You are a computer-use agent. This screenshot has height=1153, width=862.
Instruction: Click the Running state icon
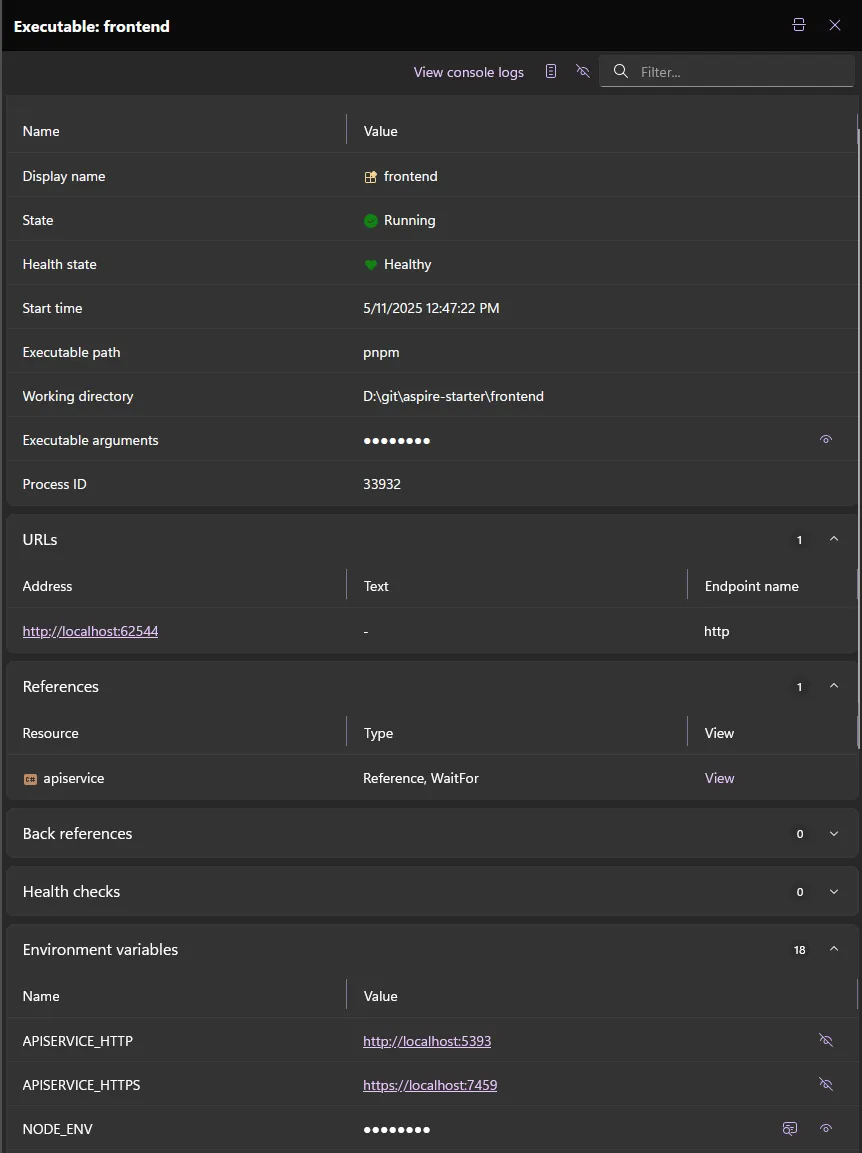[x=370, y=220]
